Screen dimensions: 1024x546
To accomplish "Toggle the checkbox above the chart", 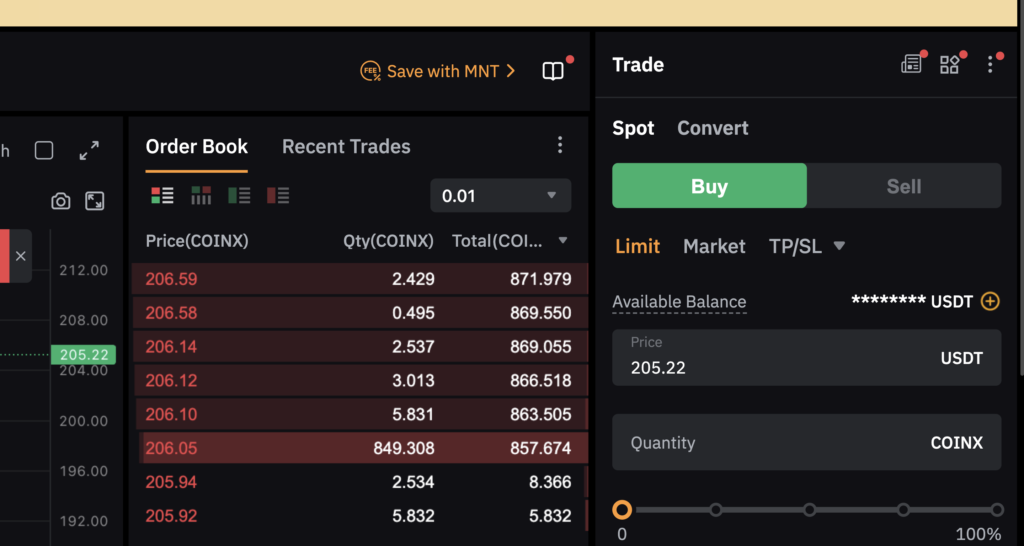I will coord(44,151).
